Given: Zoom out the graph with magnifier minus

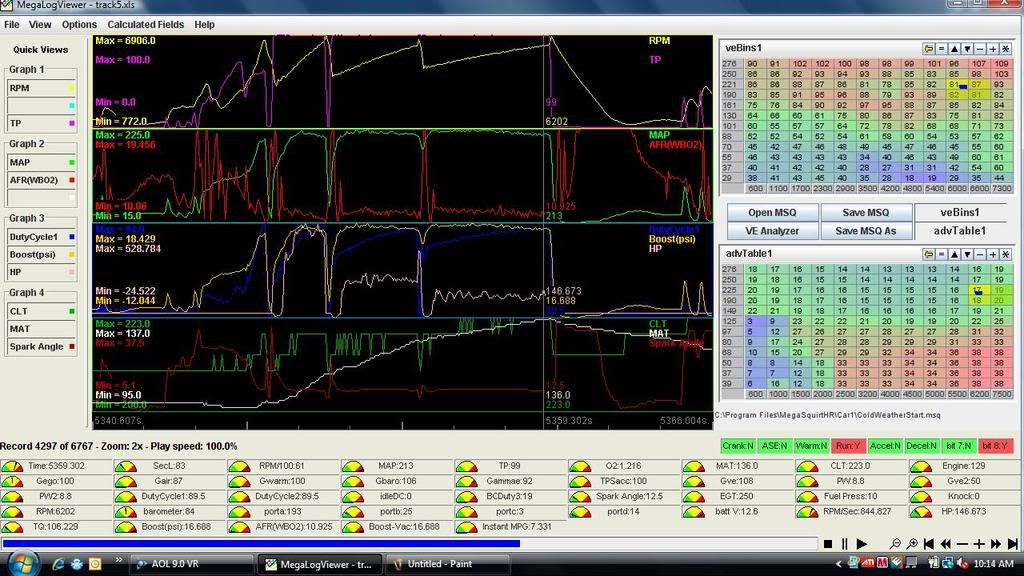Looking at the screenshot, I should coord(895,543).
